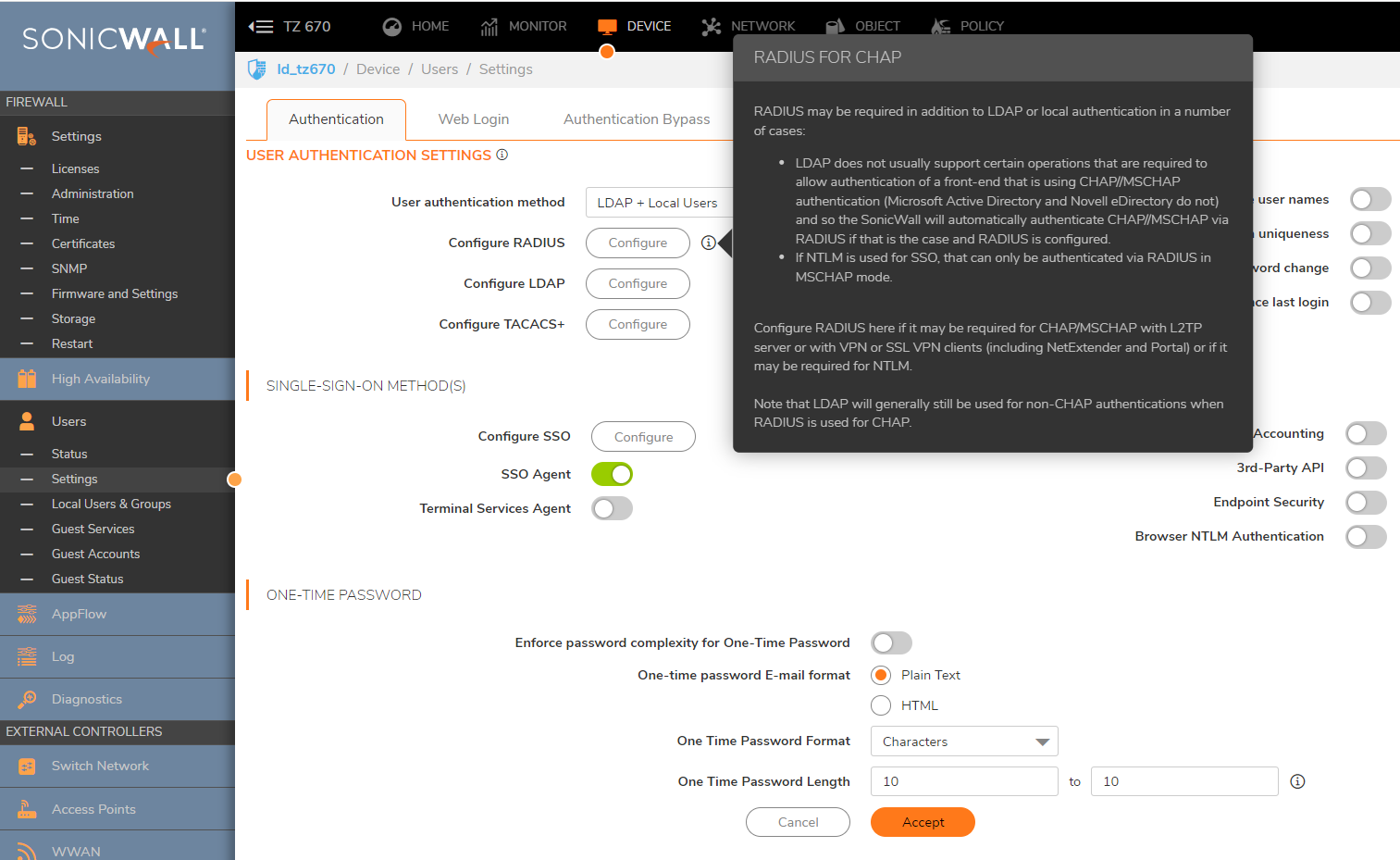This screenshot has height=860, width=1400.
Task: Click Configure button for RADIUS
Action: (x=638, y=243)
